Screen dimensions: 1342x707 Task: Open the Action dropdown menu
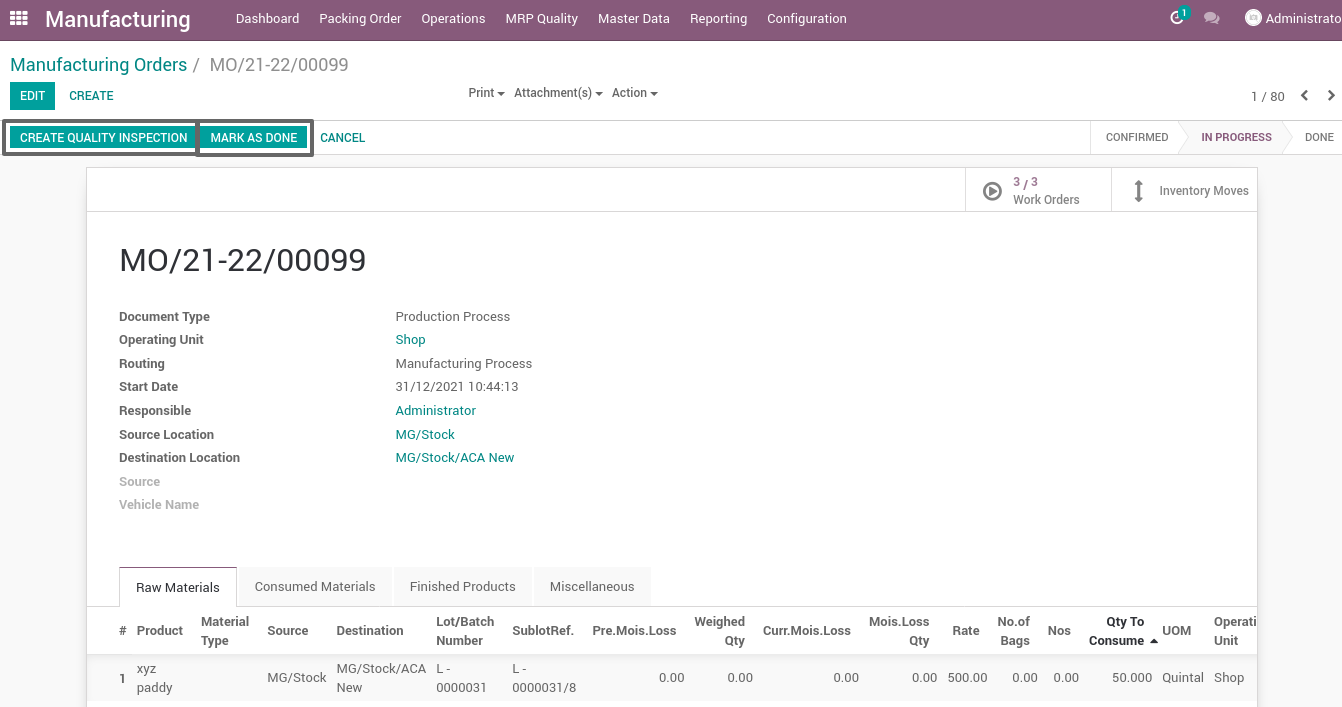[x=635, y=93]
